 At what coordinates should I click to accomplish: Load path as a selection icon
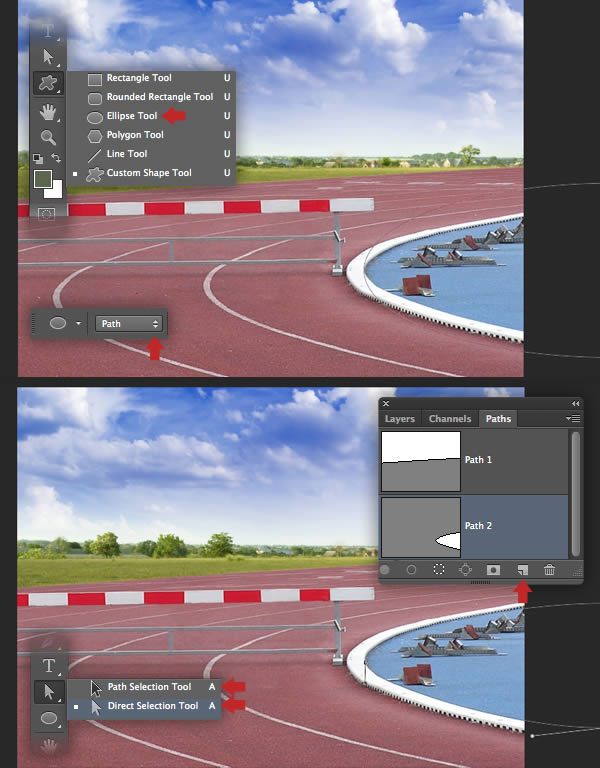coord(439,569)
